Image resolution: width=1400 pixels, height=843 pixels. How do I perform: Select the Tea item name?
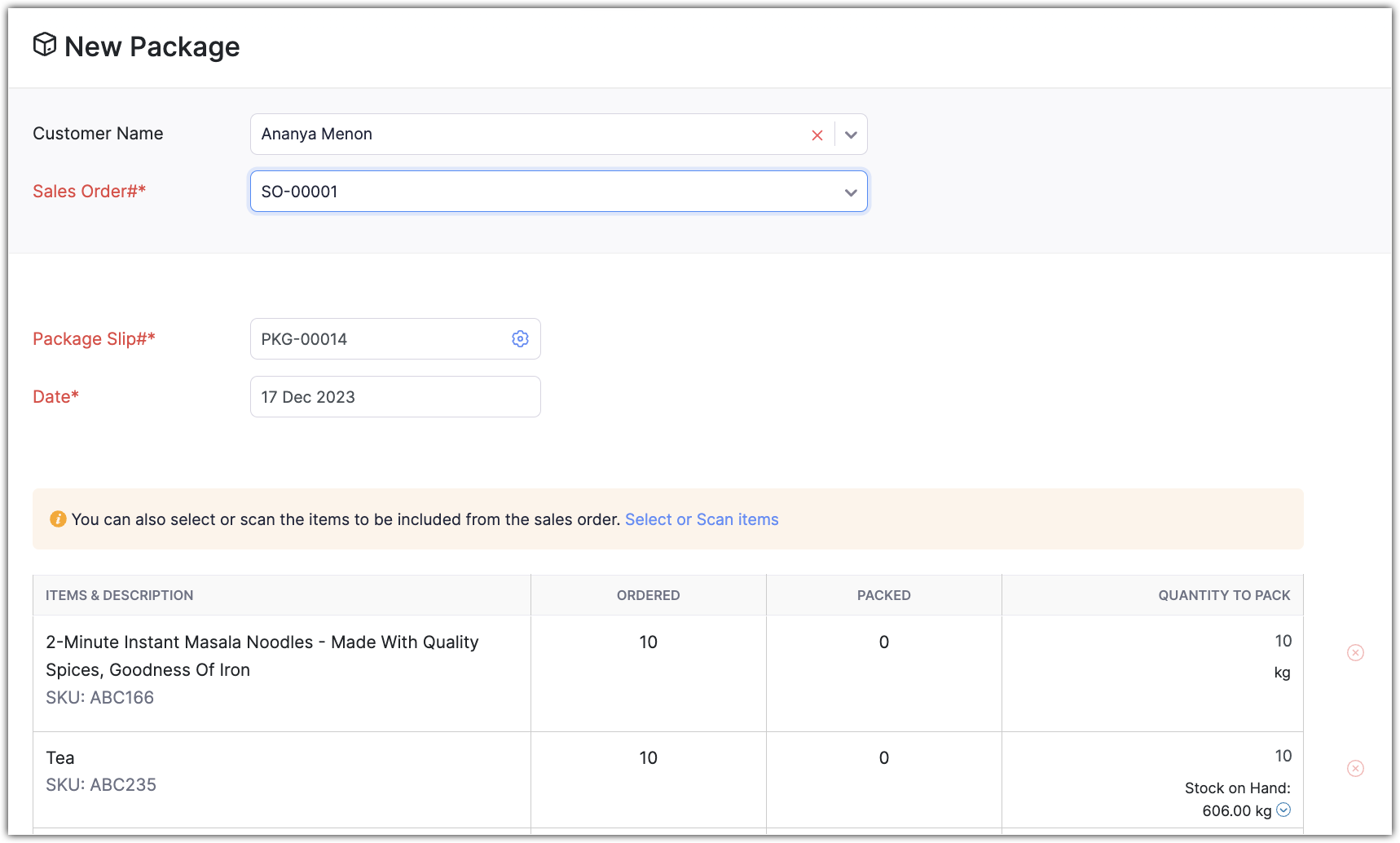[60, 758]
